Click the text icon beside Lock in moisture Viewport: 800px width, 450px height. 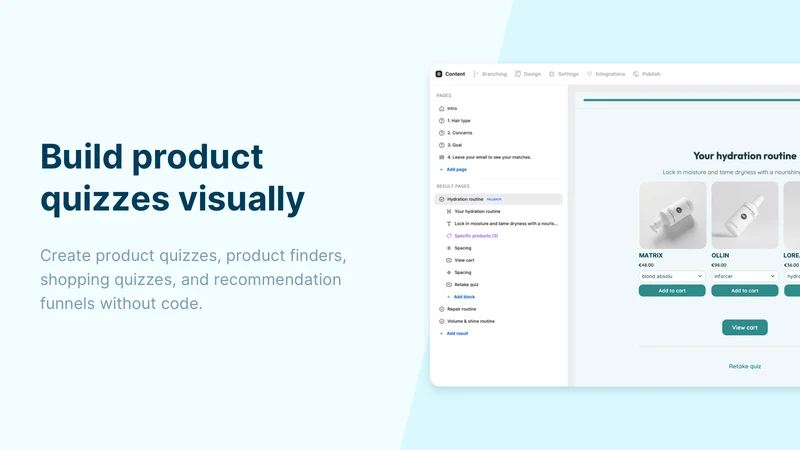[449, 223]
